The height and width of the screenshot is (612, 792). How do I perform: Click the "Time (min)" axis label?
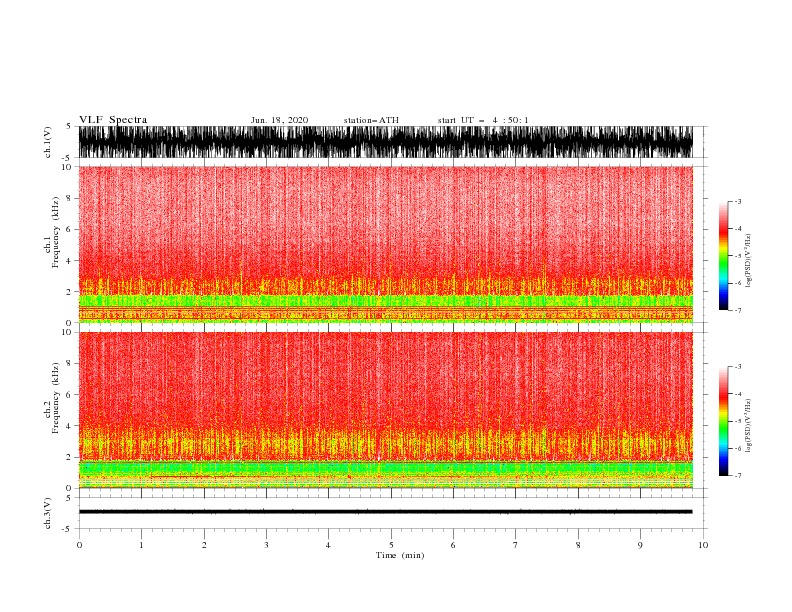tap(400, 555)
